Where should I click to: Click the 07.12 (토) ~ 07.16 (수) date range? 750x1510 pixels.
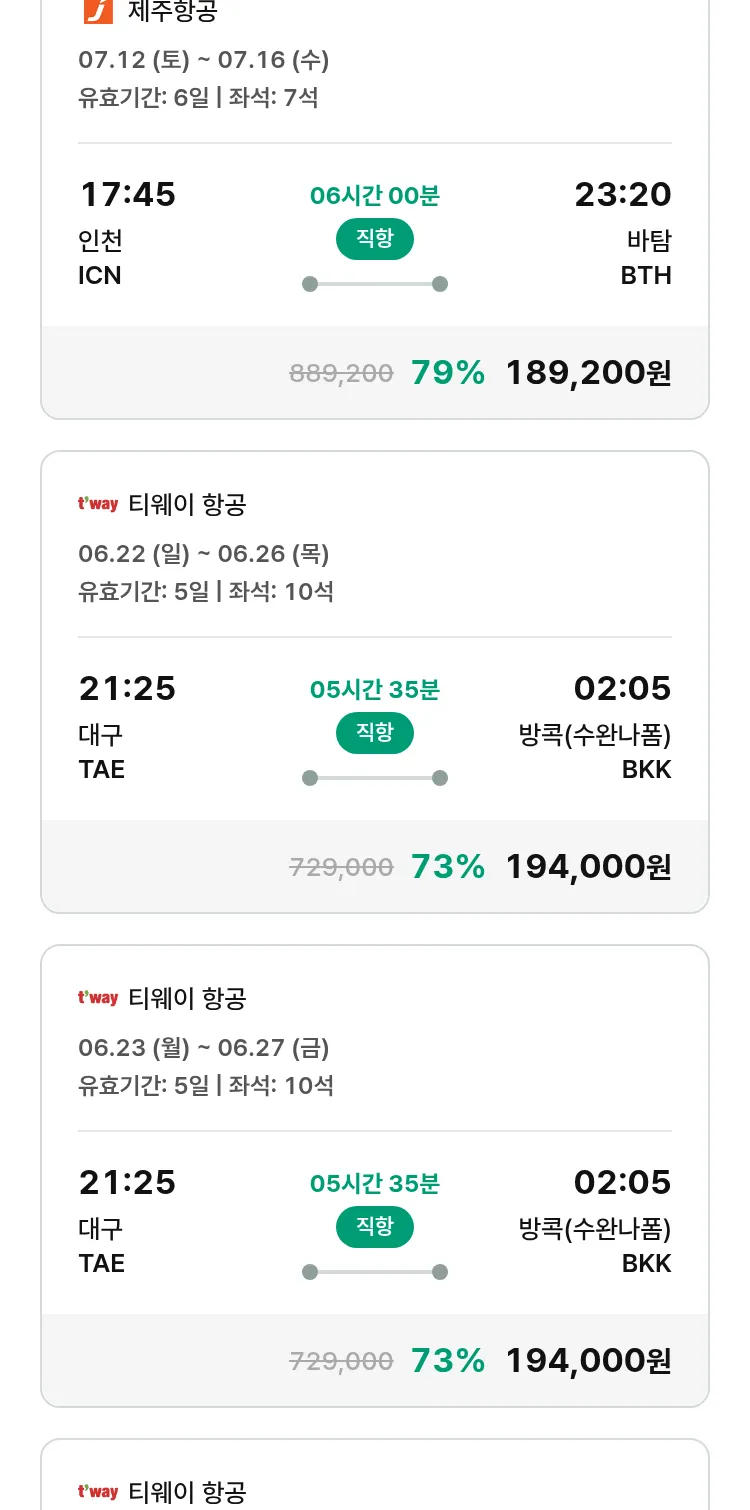point(204,60)
